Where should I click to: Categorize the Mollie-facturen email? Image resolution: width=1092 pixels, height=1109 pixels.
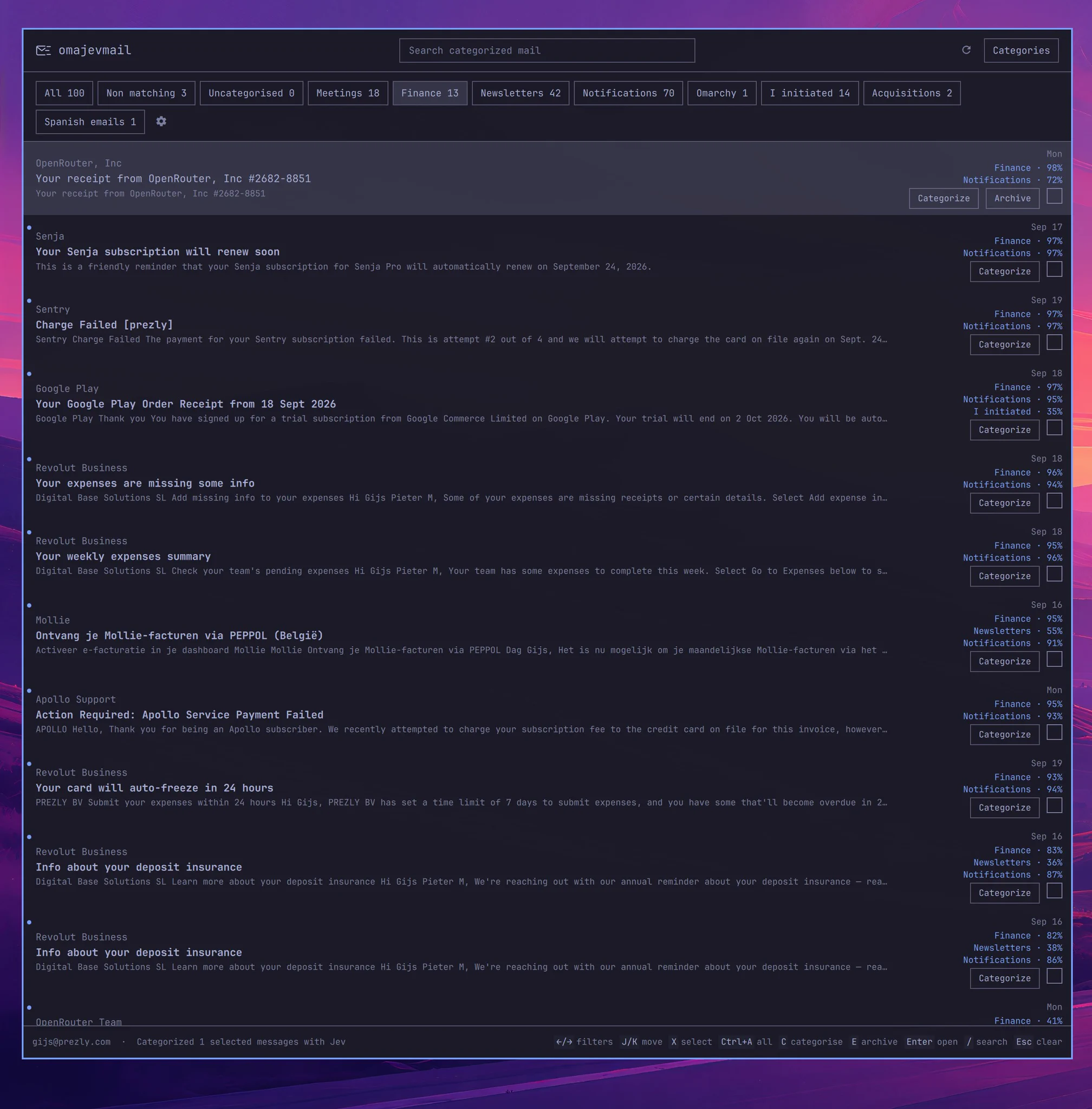[1004, 662]
